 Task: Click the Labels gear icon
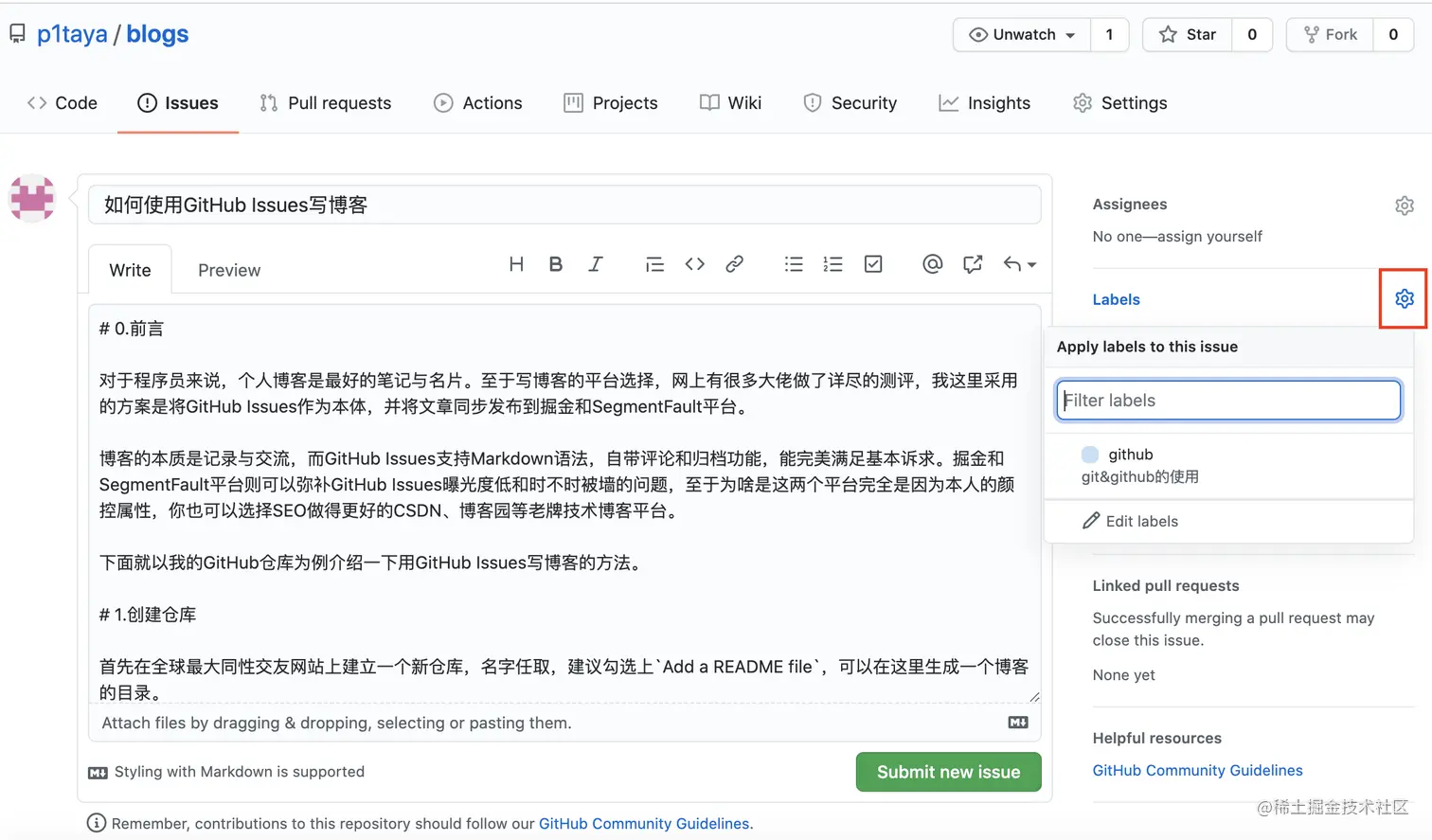pos(1405,298)
